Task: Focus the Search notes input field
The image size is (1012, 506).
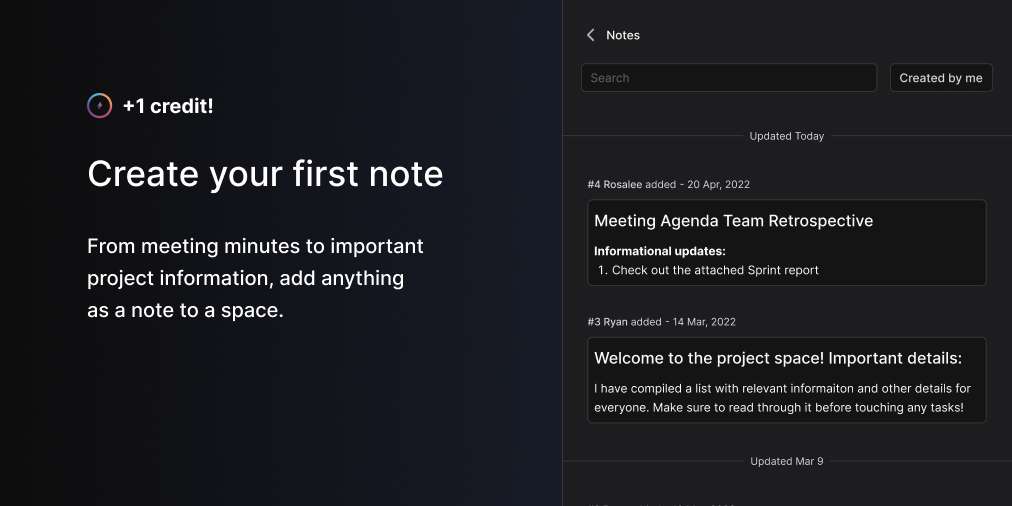Action: coord(728,78)
